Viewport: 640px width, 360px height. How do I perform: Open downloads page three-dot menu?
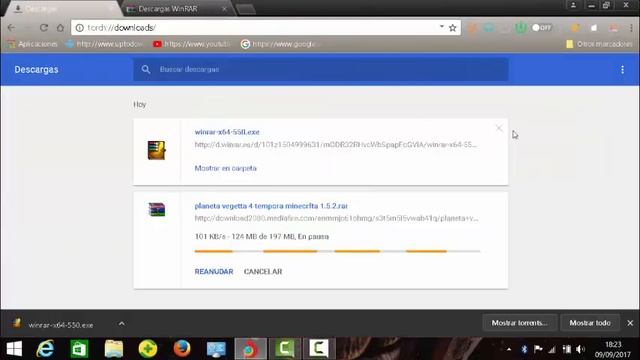[622, 70]
